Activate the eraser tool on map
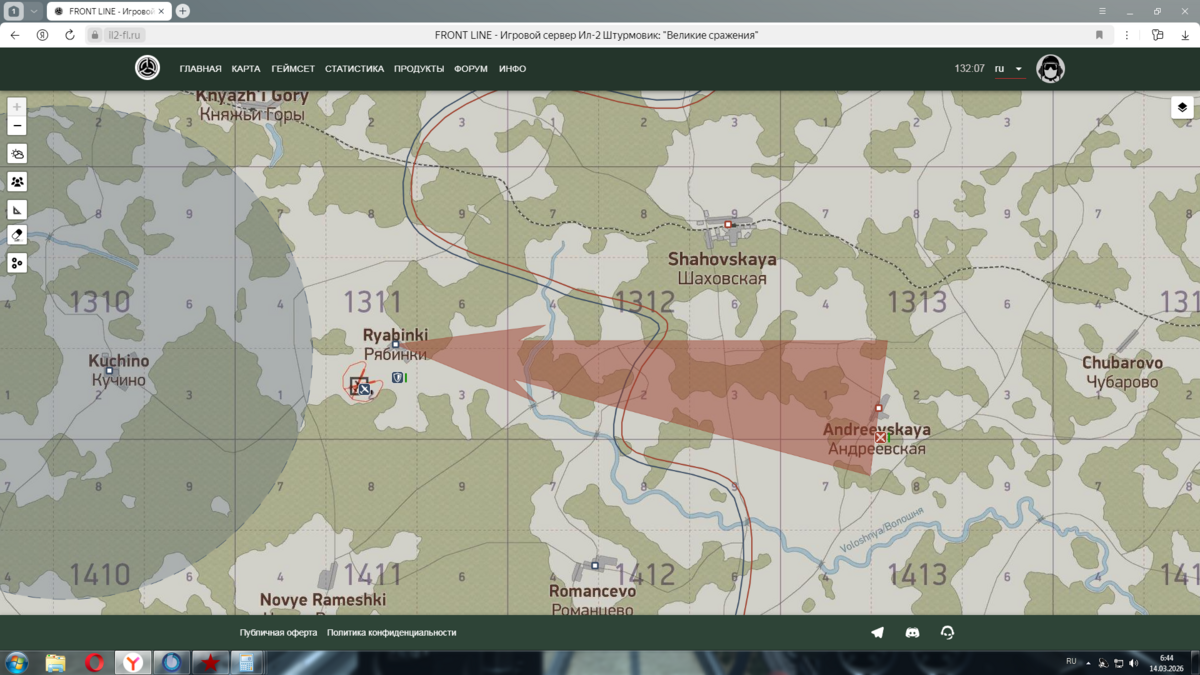Viewport: 1200px width, 675px height. click(x=17, y=235)
